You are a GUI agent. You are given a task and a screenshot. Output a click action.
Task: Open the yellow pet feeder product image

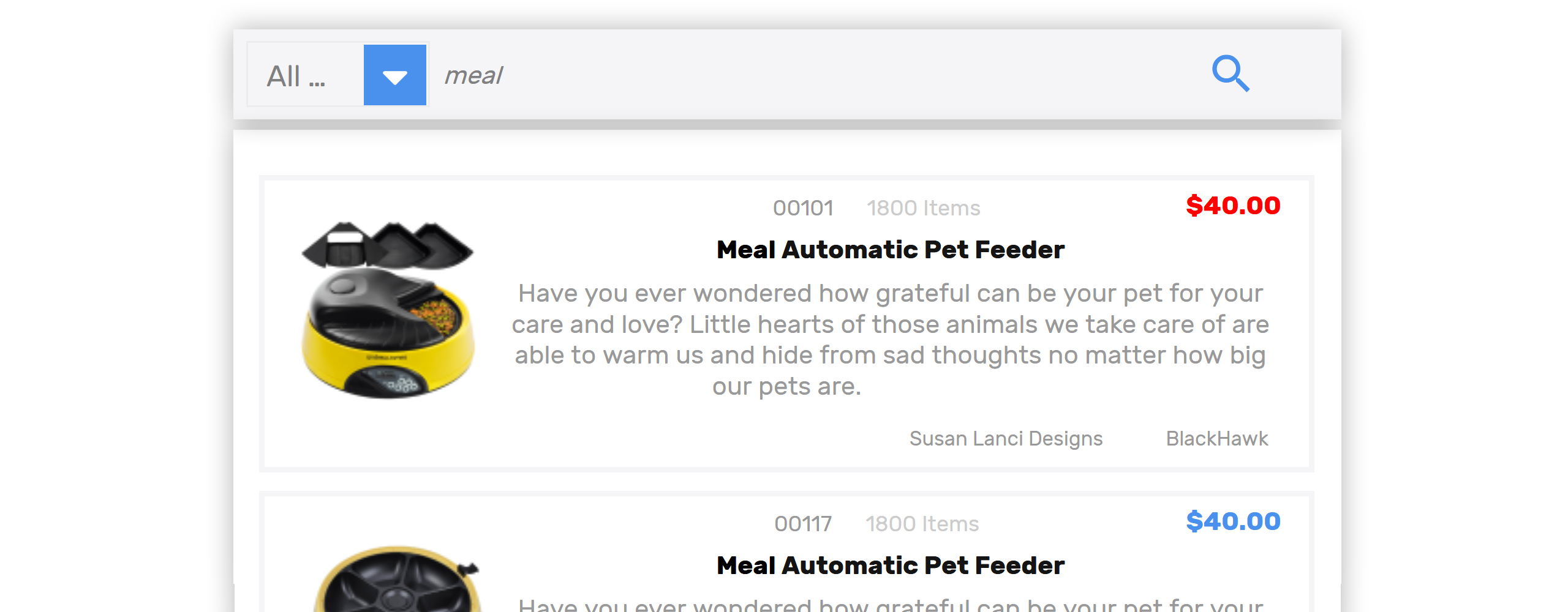388,310
